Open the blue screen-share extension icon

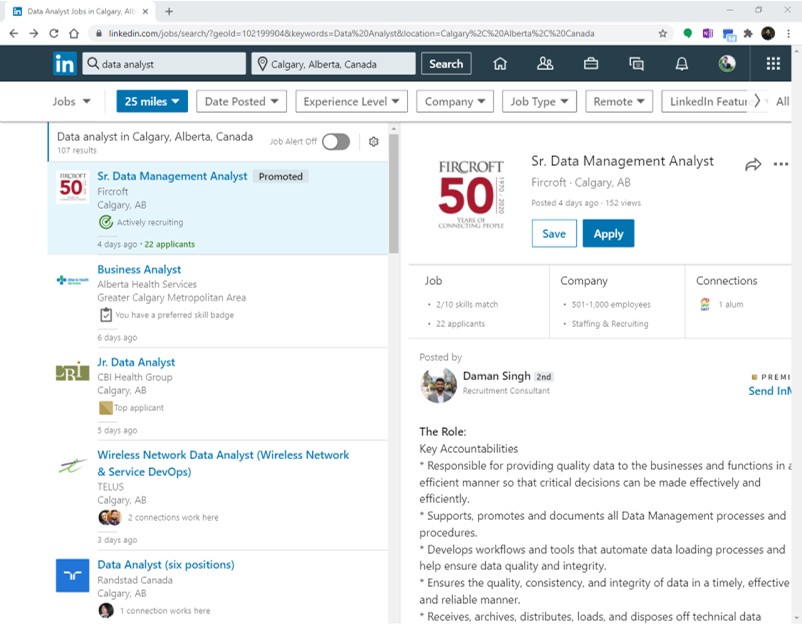click(729, 34)
